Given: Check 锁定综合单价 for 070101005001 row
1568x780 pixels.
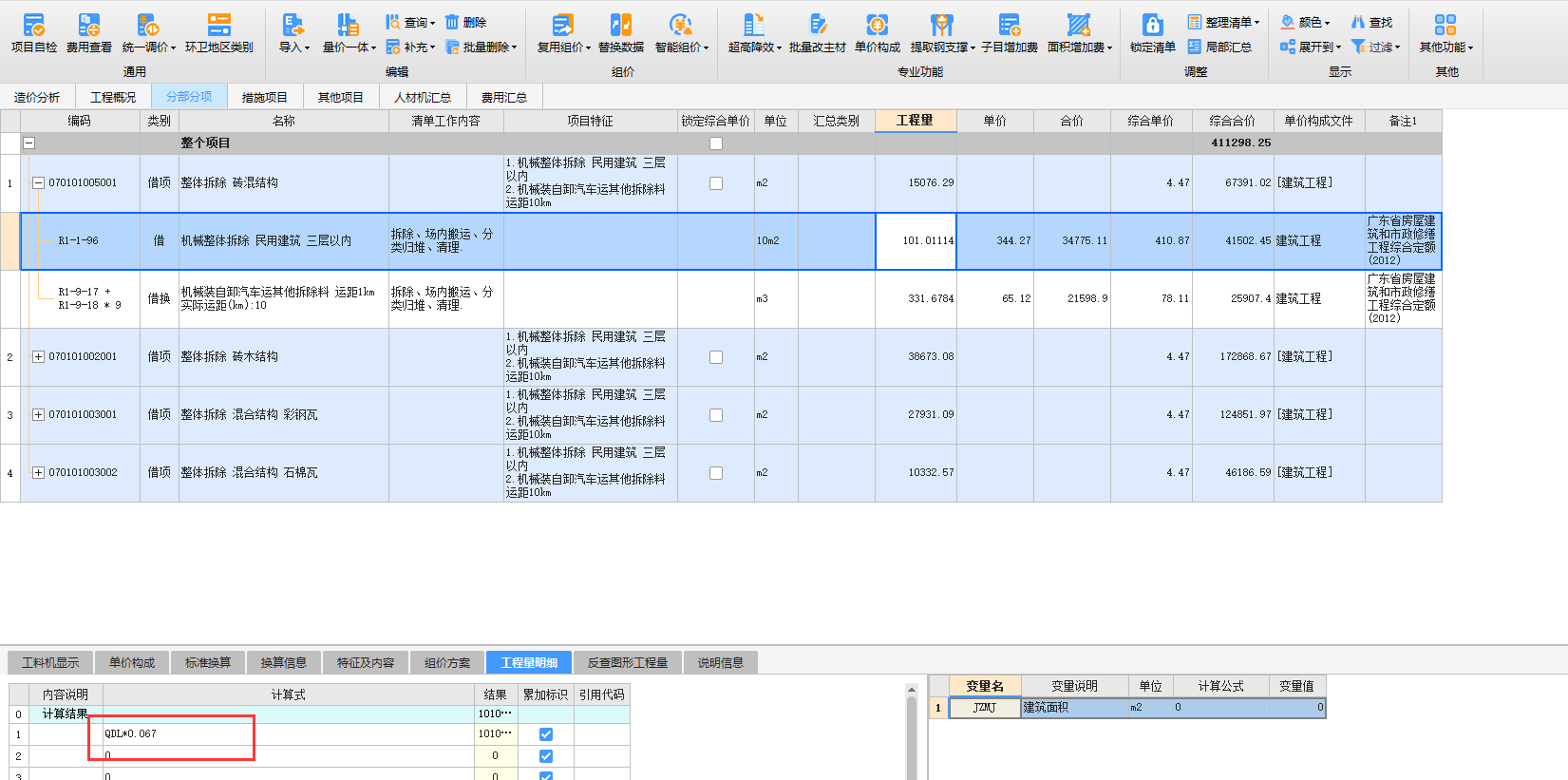Looking at the screenshot, I should click(x=716, y=183).
